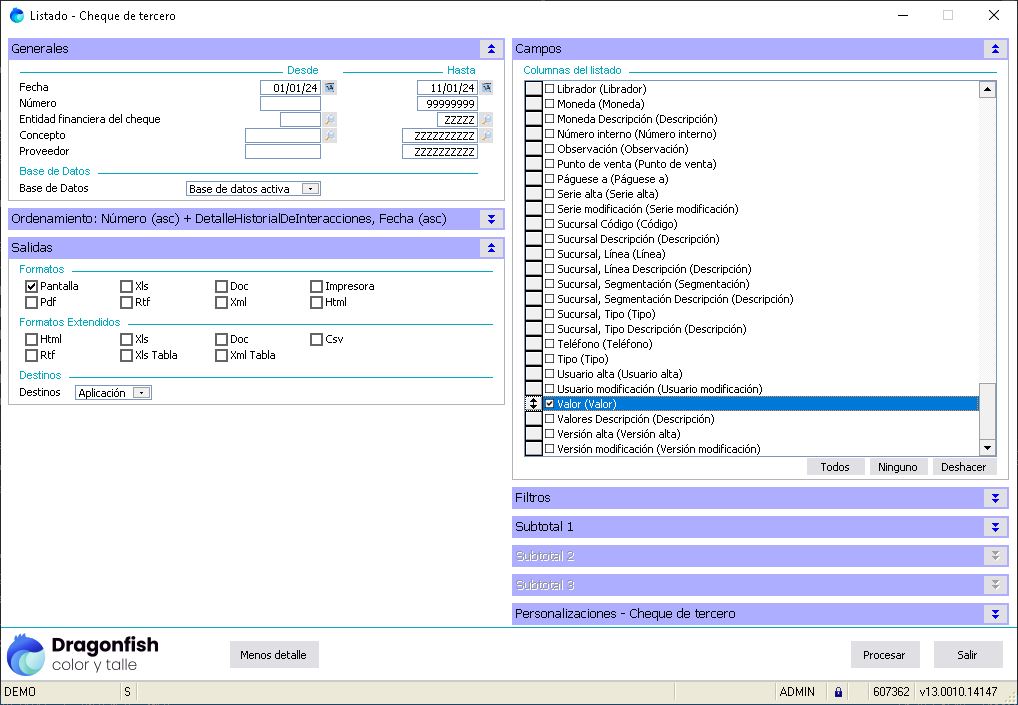Expand the Subtotal 1 section

point(995,527)
